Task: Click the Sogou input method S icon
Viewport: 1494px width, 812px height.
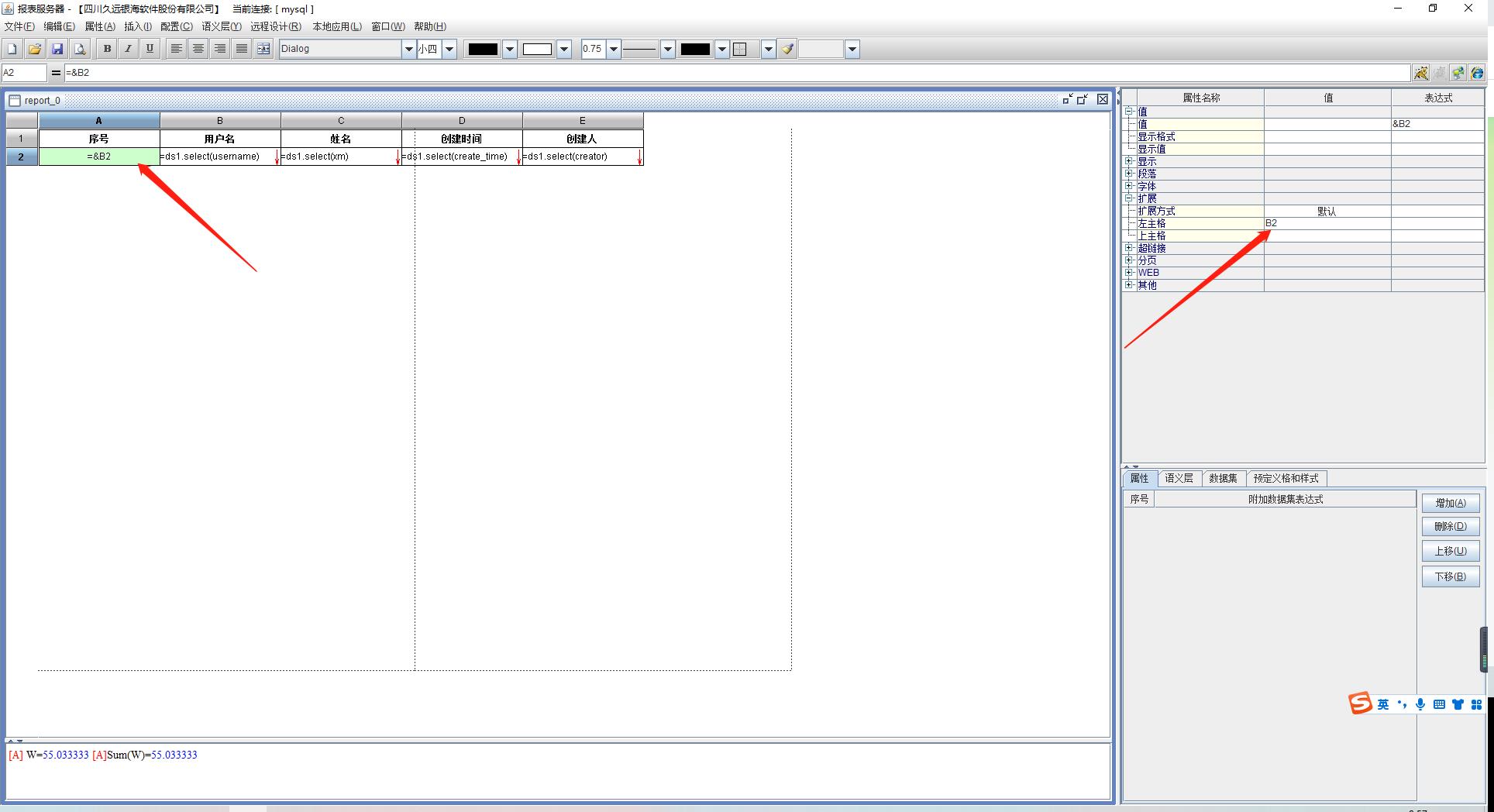Action: pos(1360,704)
